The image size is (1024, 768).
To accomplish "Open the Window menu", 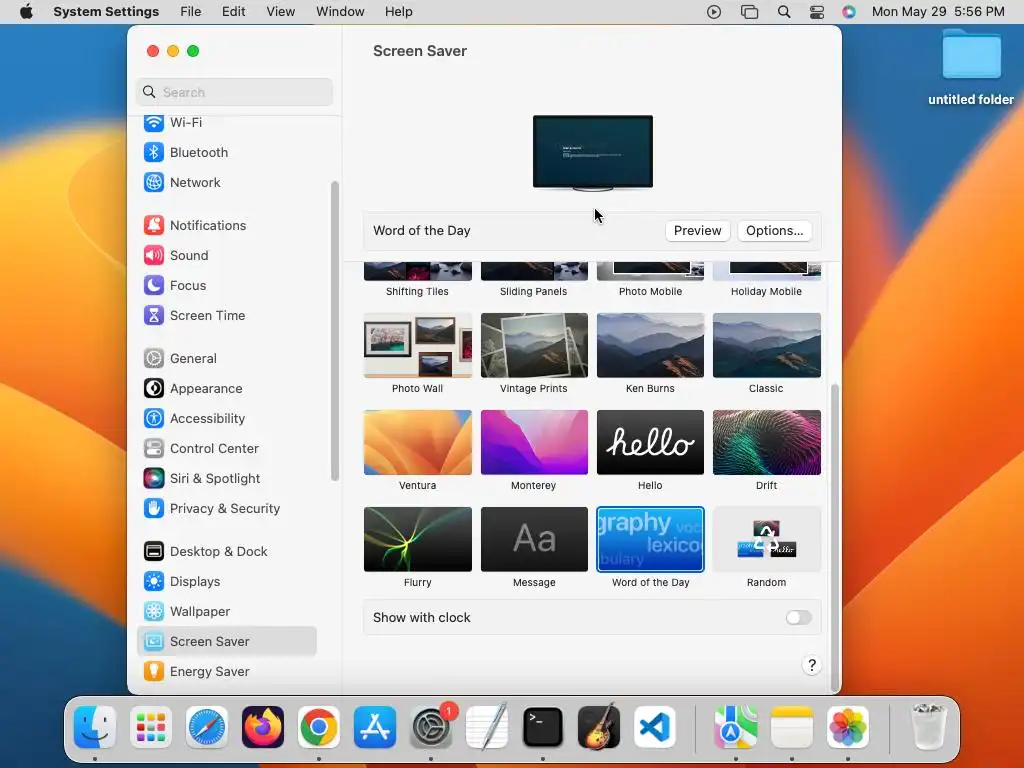I will 340,12.
